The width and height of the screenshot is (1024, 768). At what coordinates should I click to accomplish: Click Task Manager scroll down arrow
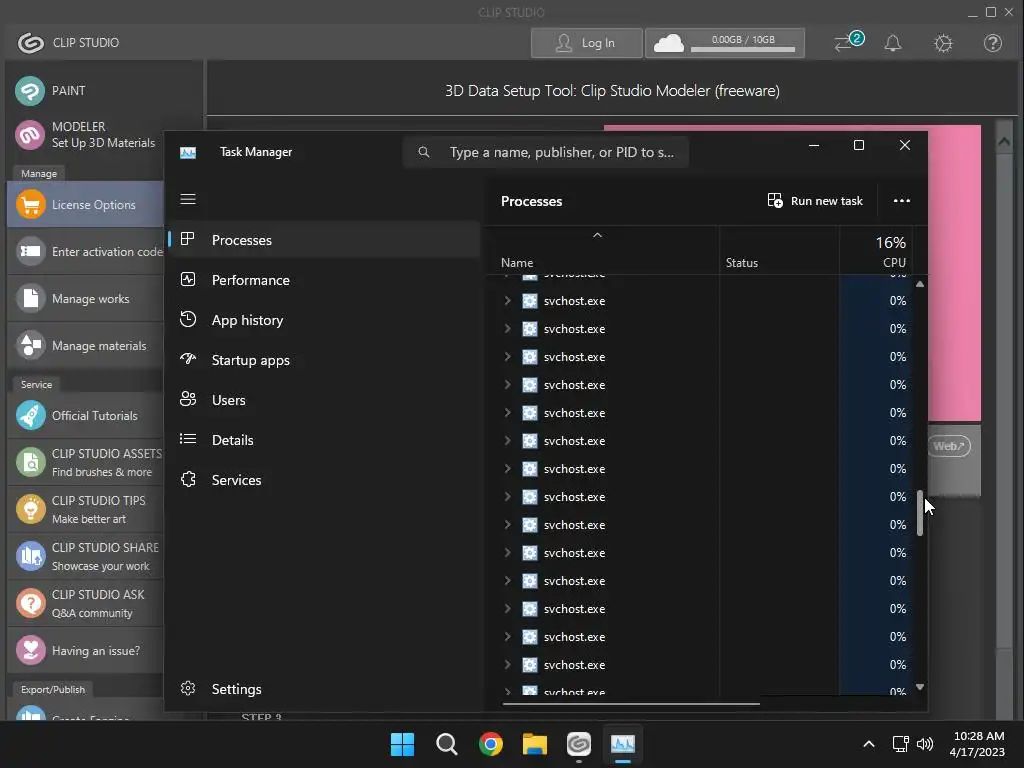pos(920,687)
